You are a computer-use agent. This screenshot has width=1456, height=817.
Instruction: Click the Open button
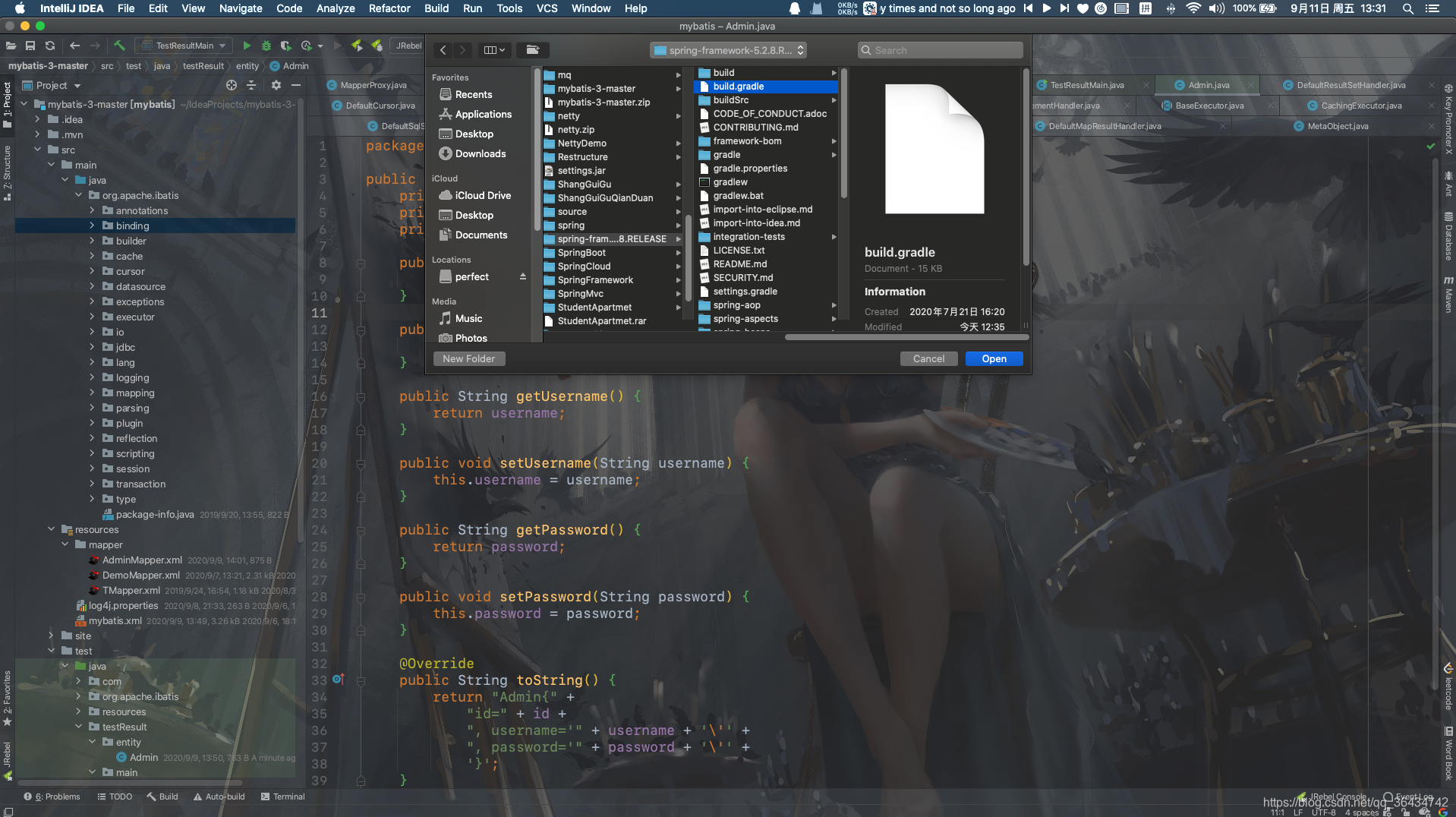tap(994, 358)
